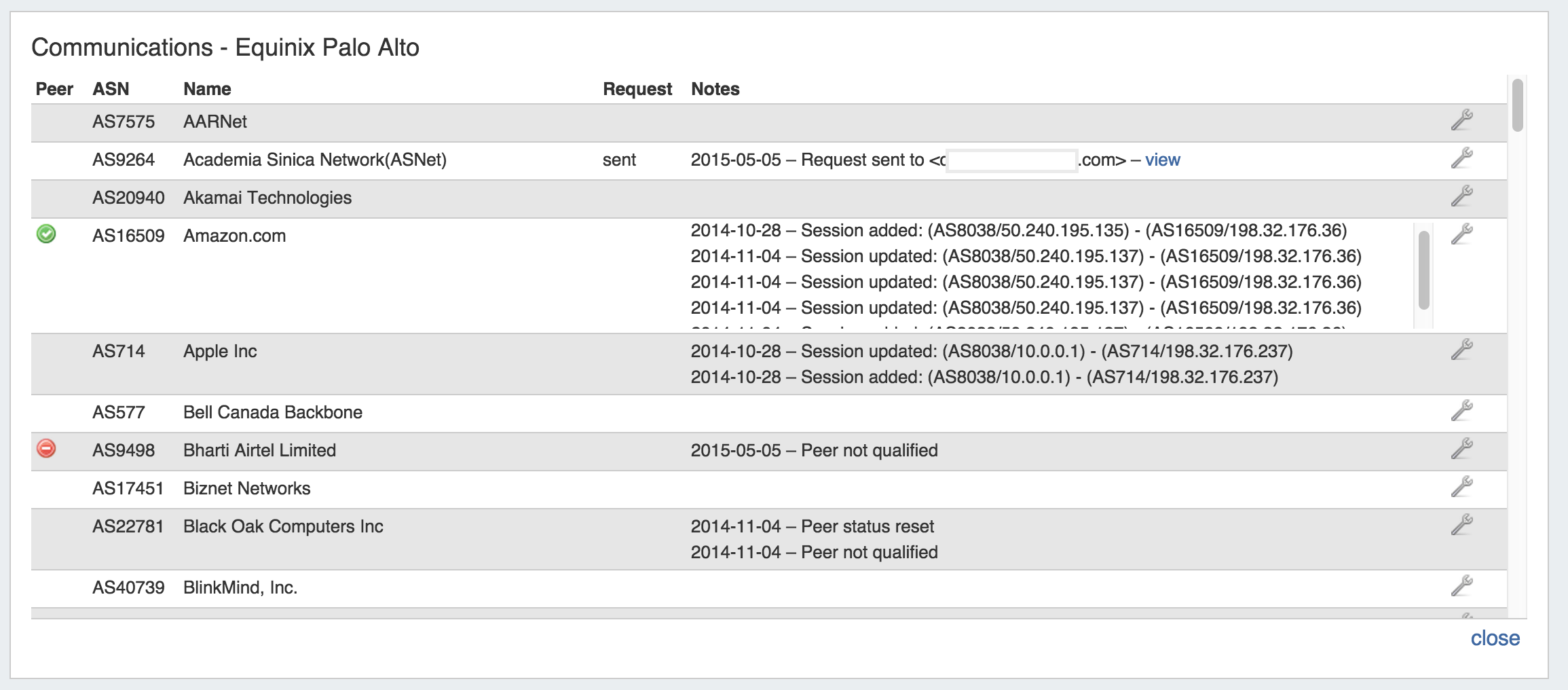Open wrench settings for Academia Sinica Network
Viewport: 1568px width, 690px height.
[x=1461, y=158]
